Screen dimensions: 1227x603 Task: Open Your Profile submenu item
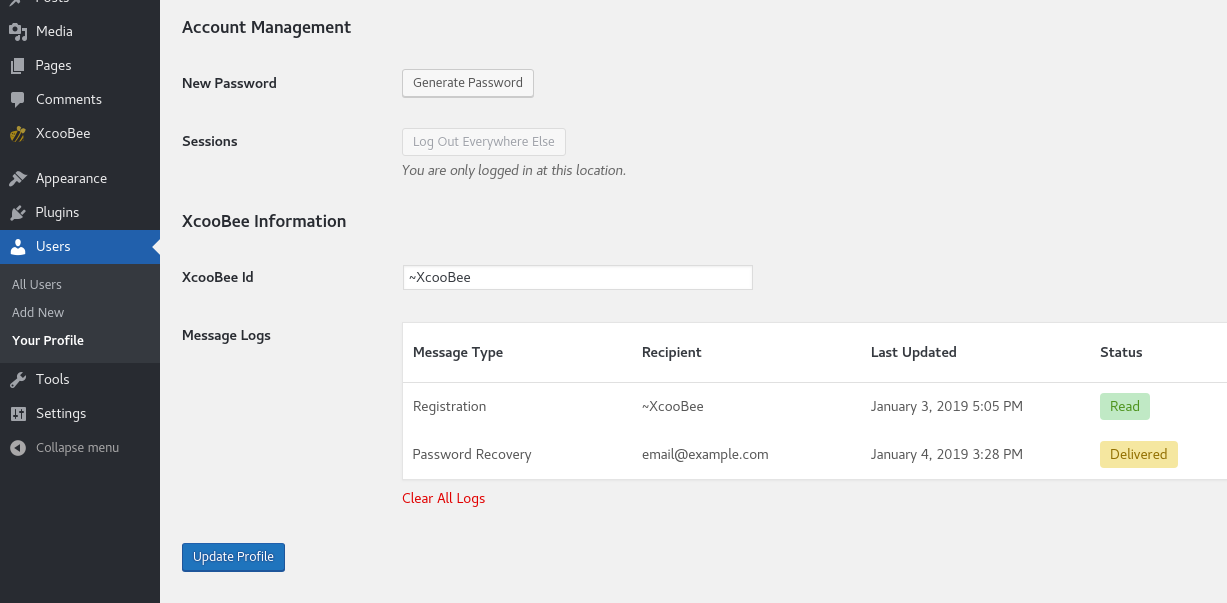coord(48,340)
